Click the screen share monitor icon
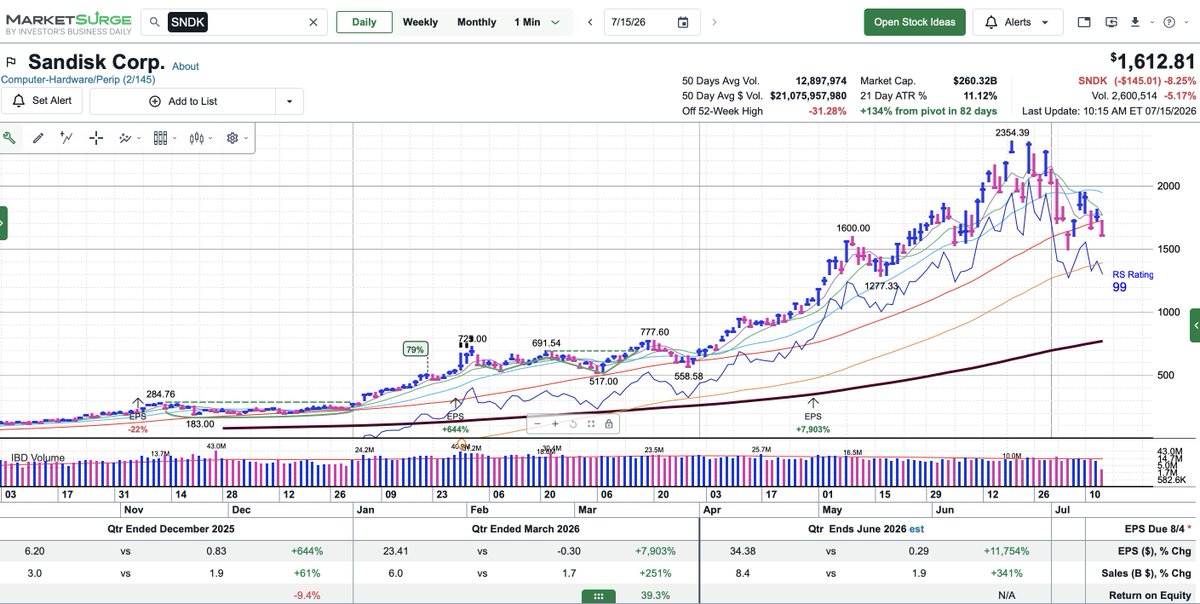The width and height of the screenshot is (1200, 604). tap(1113, 22)
